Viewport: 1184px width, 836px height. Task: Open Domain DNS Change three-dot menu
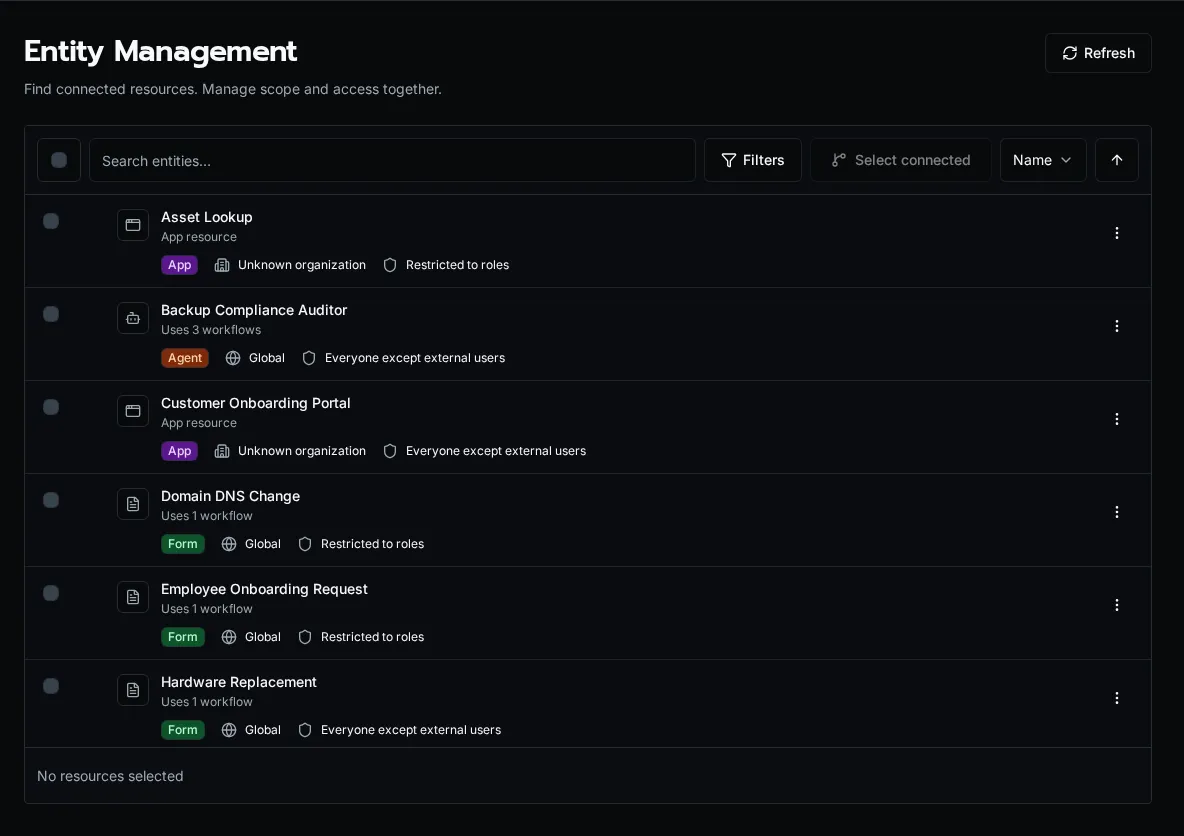click(1117, 512)
